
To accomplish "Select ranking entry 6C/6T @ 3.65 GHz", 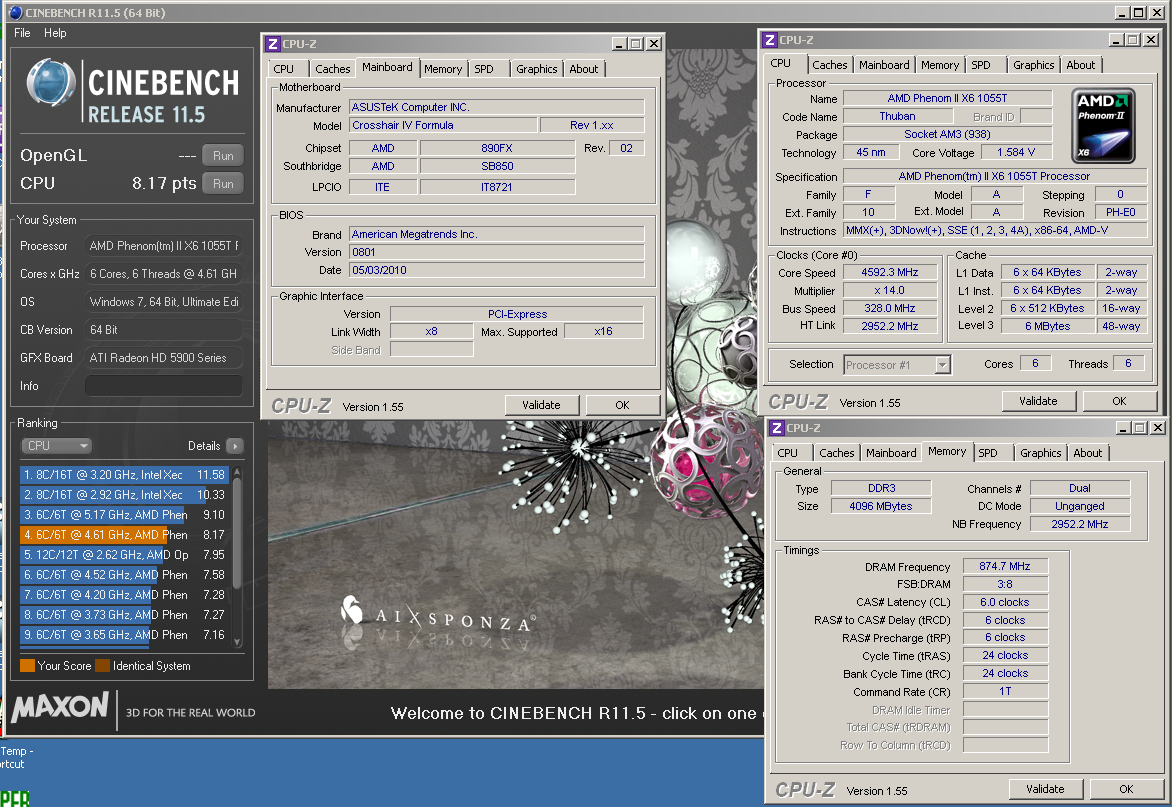I will [124, 634].
